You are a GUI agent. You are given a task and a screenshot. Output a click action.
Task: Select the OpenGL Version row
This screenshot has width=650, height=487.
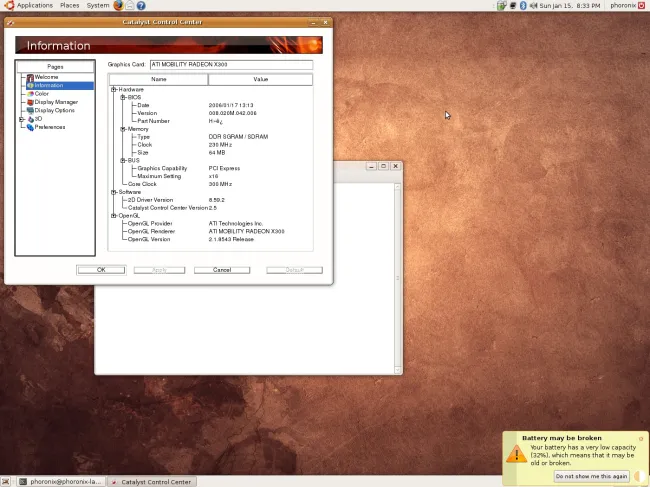click(211, 239)
